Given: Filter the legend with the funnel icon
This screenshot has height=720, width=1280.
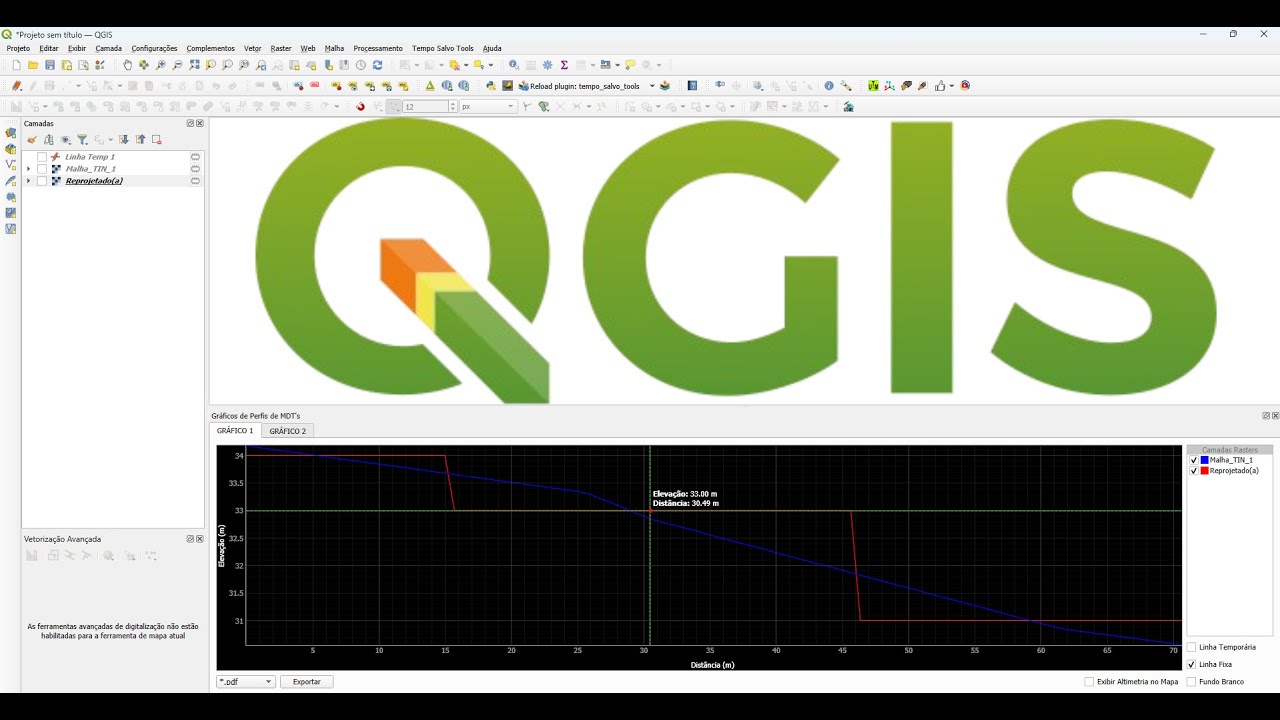Looking at the screenshot, I should coord(82,140).
